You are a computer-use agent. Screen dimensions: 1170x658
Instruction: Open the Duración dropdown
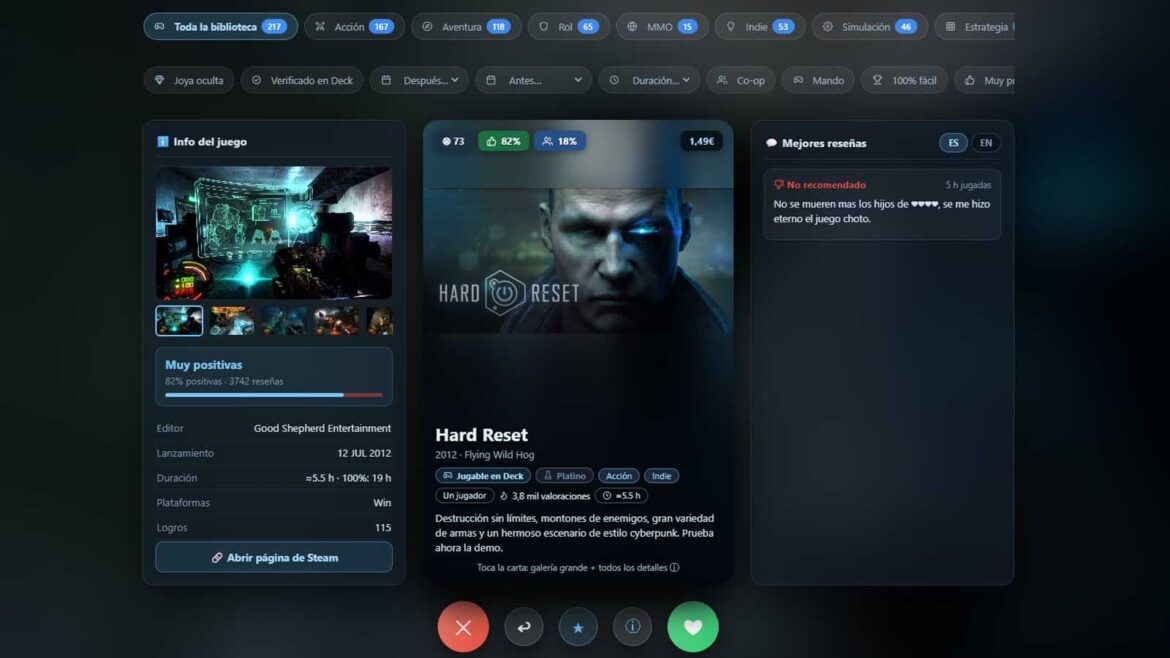click(649, 81)
